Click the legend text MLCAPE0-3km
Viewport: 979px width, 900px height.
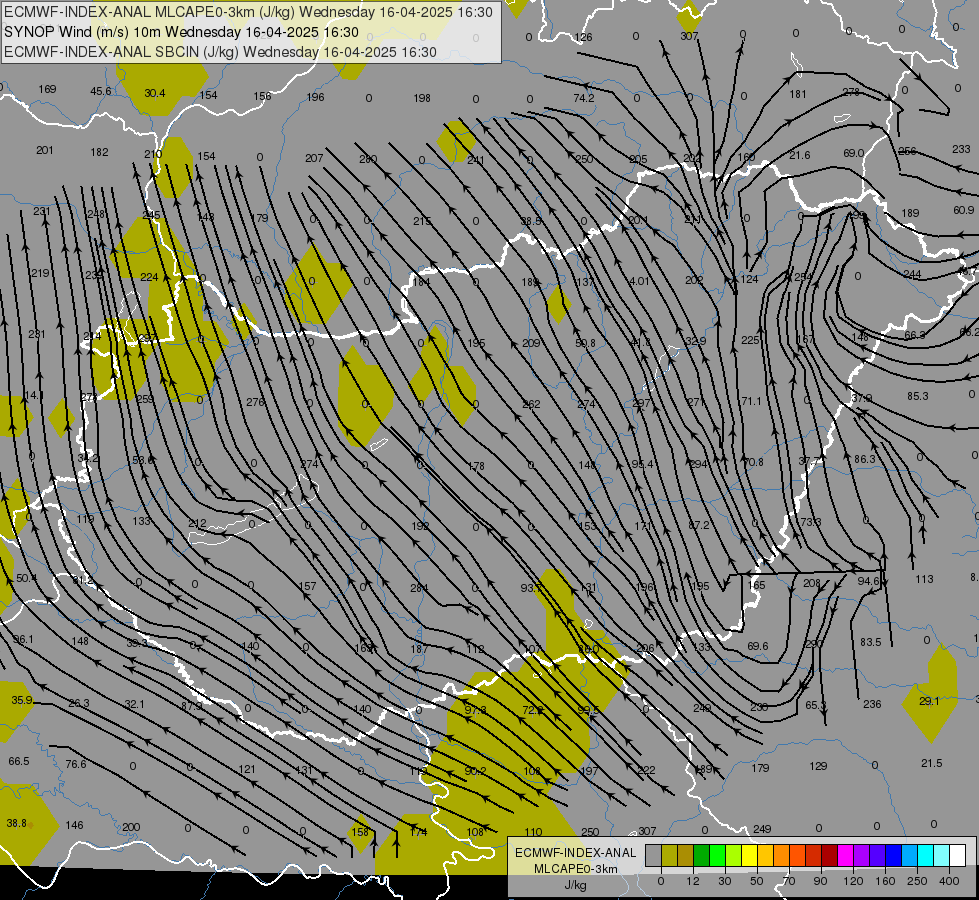click(x=576, y=869)
